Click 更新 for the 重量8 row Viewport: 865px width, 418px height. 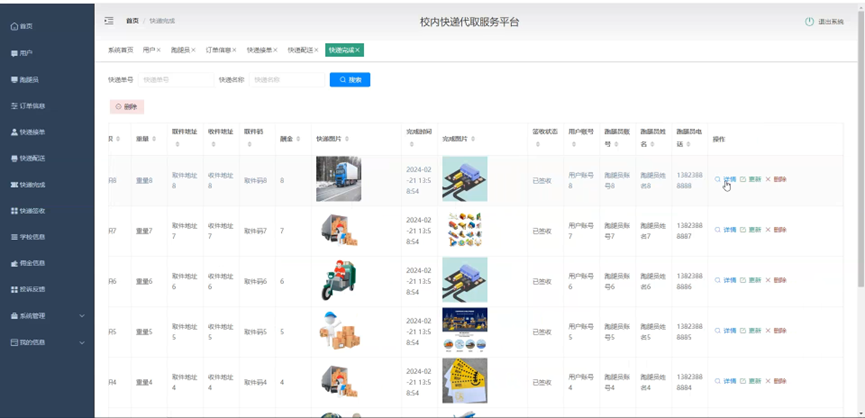751,179
